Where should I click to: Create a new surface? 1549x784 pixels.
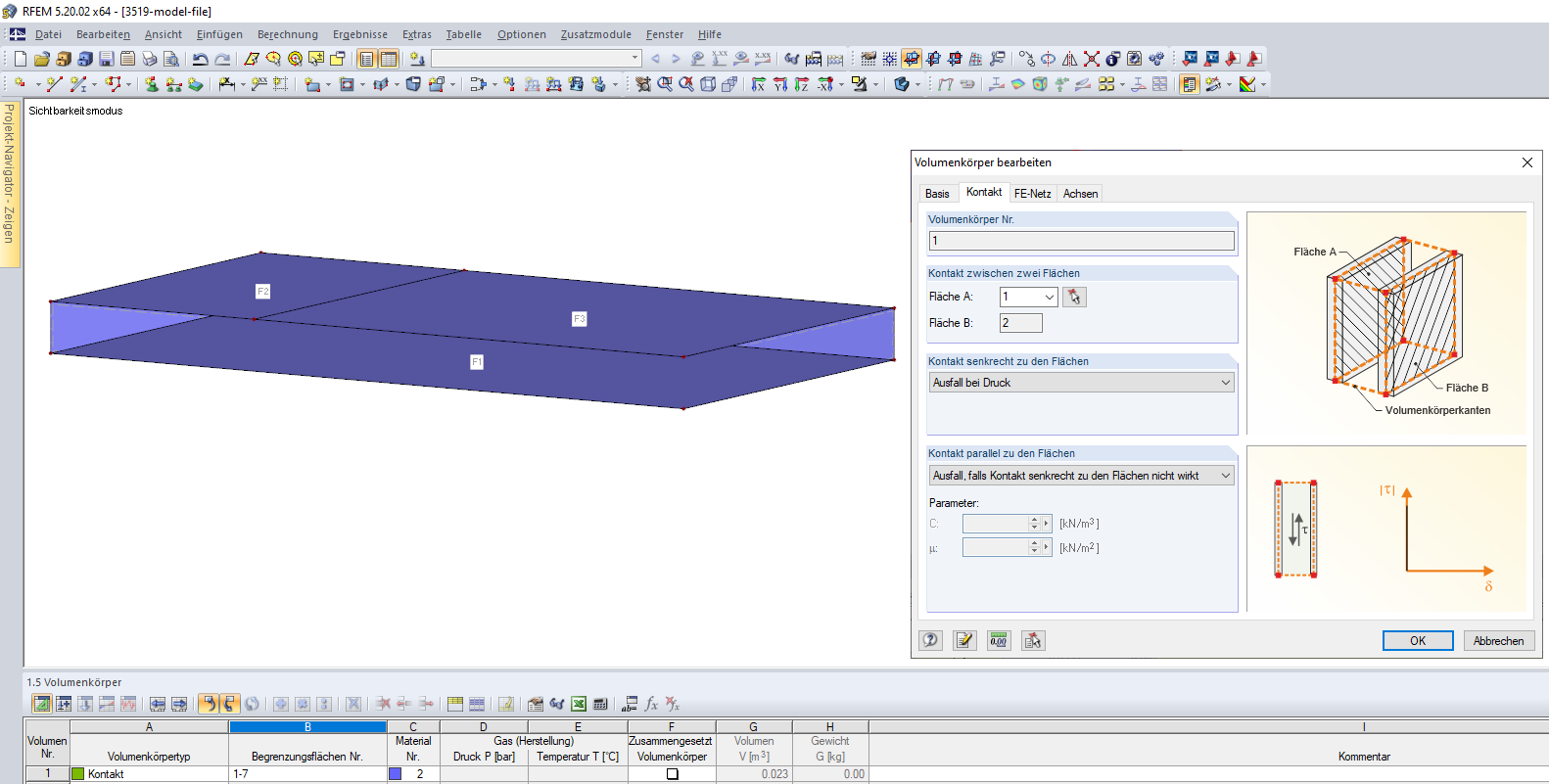312,84
